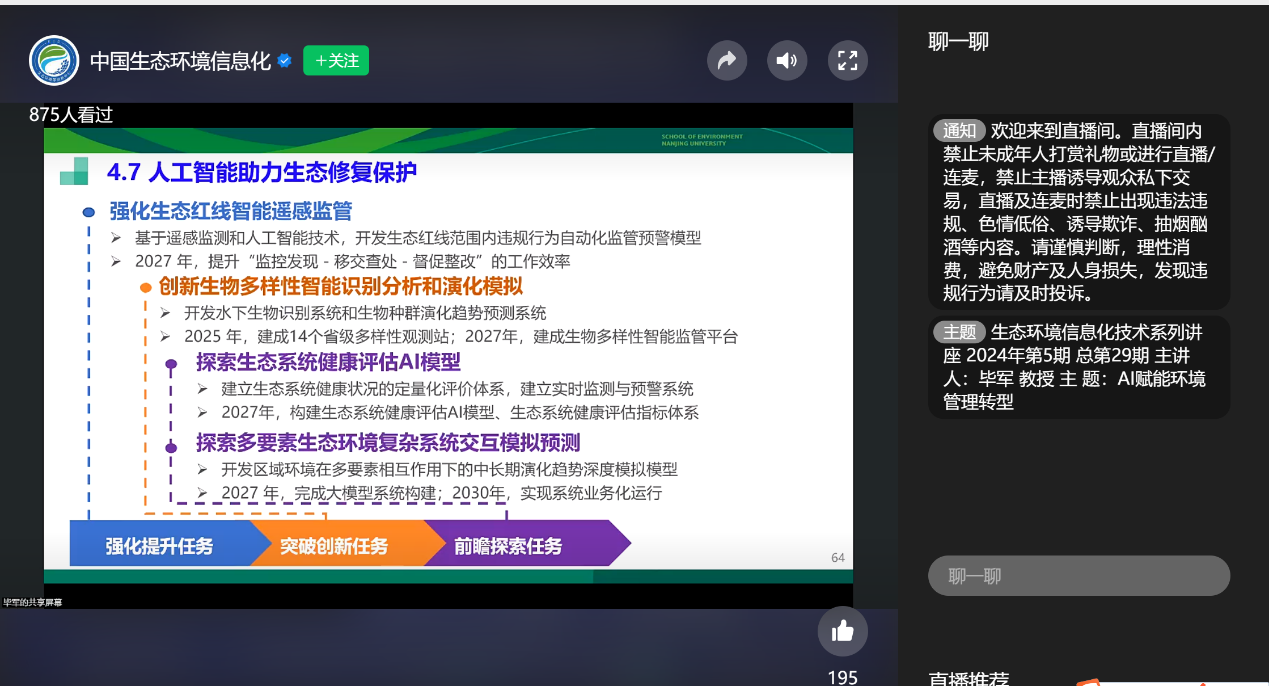Open the 中国生态环境信息化 channel avatar
The width and height of the screenshot is (1269, 686).
click(54, 61)
